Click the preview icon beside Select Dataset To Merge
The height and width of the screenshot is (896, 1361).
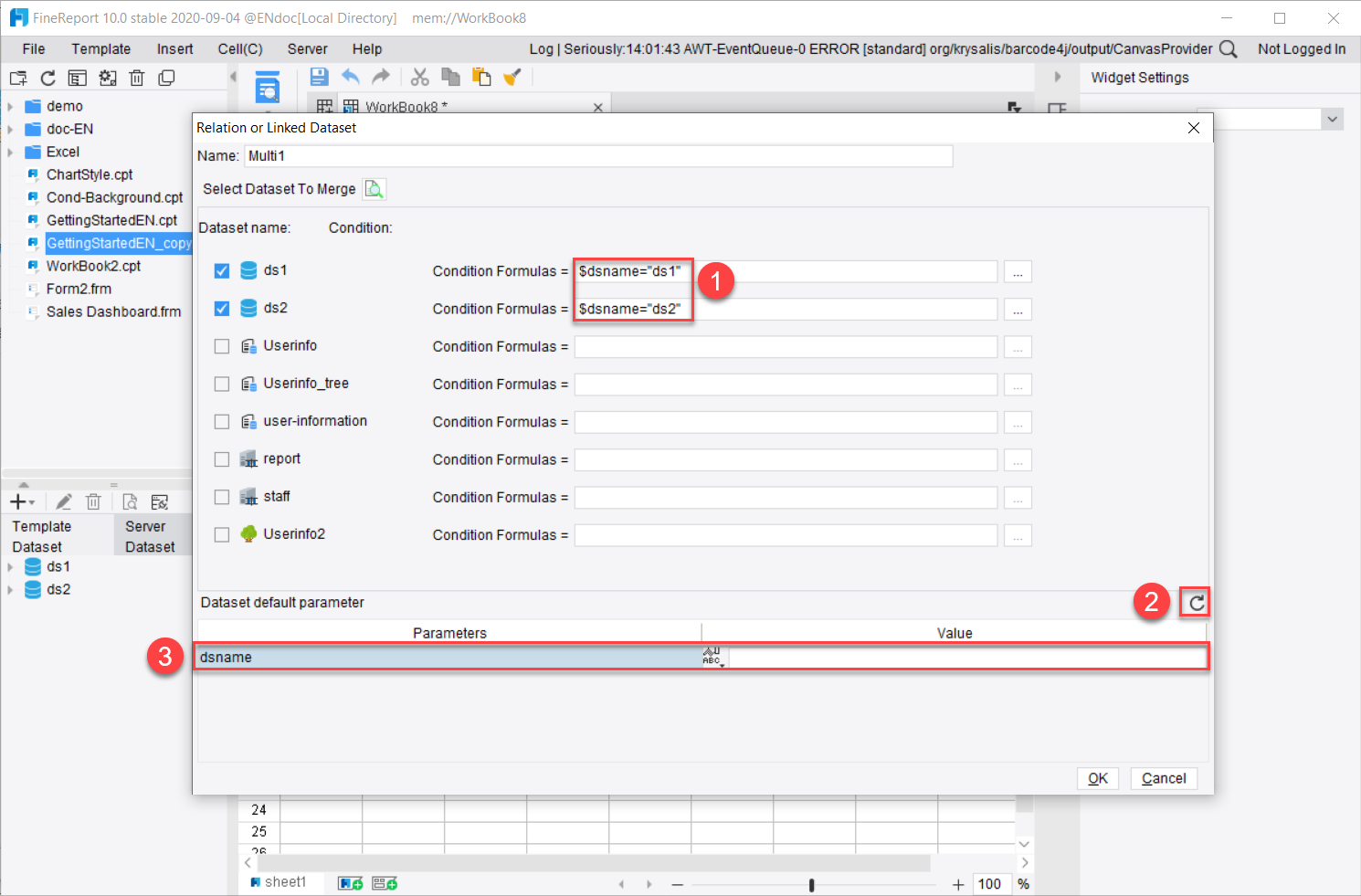(x=374, y=188)
